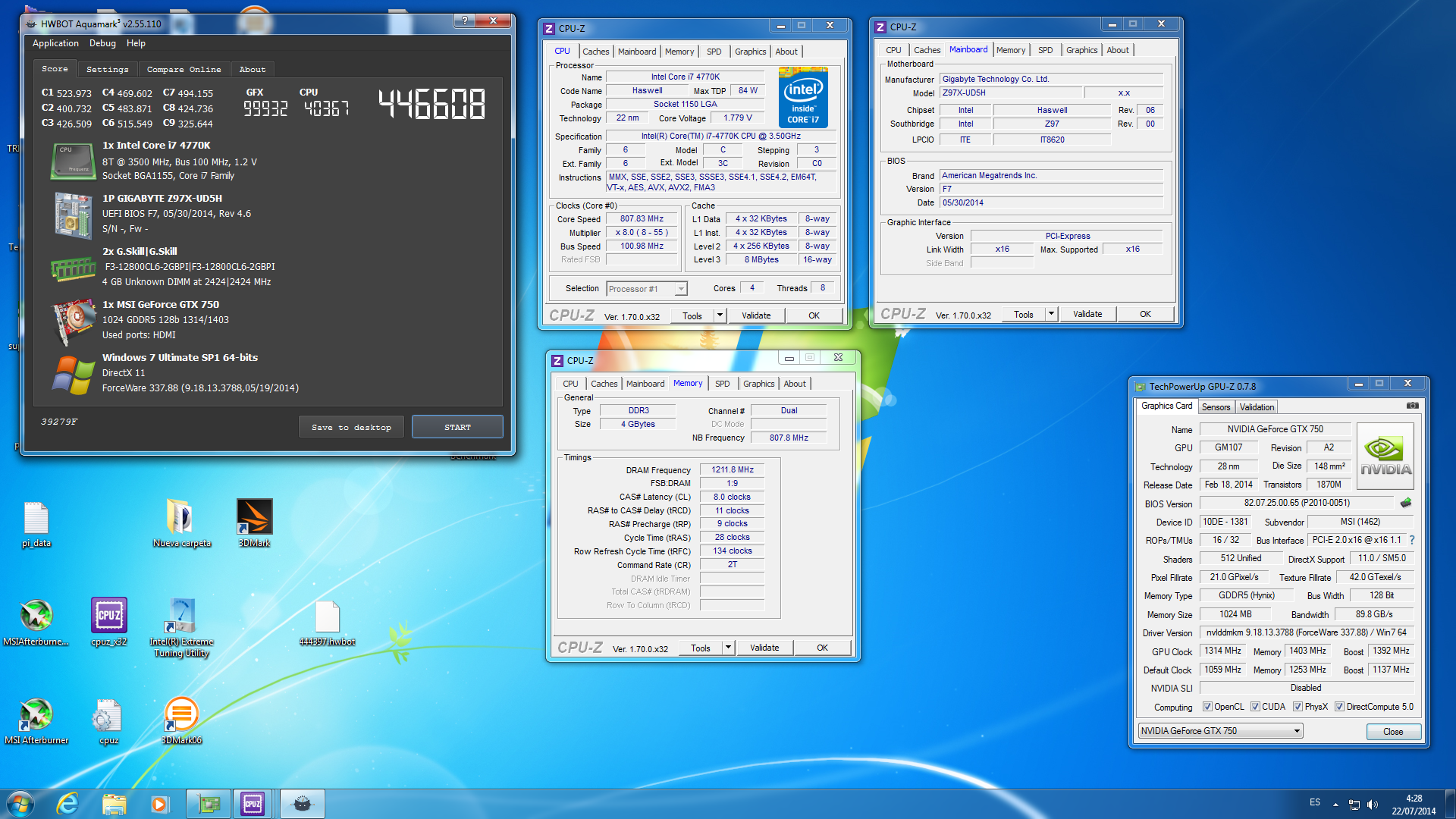Image resolution: width=1456 pixels, height=819 pixels.
Task: Open the NVIDIA GeForce GTX 750 GPU selector
Action: pos(1220,731)
